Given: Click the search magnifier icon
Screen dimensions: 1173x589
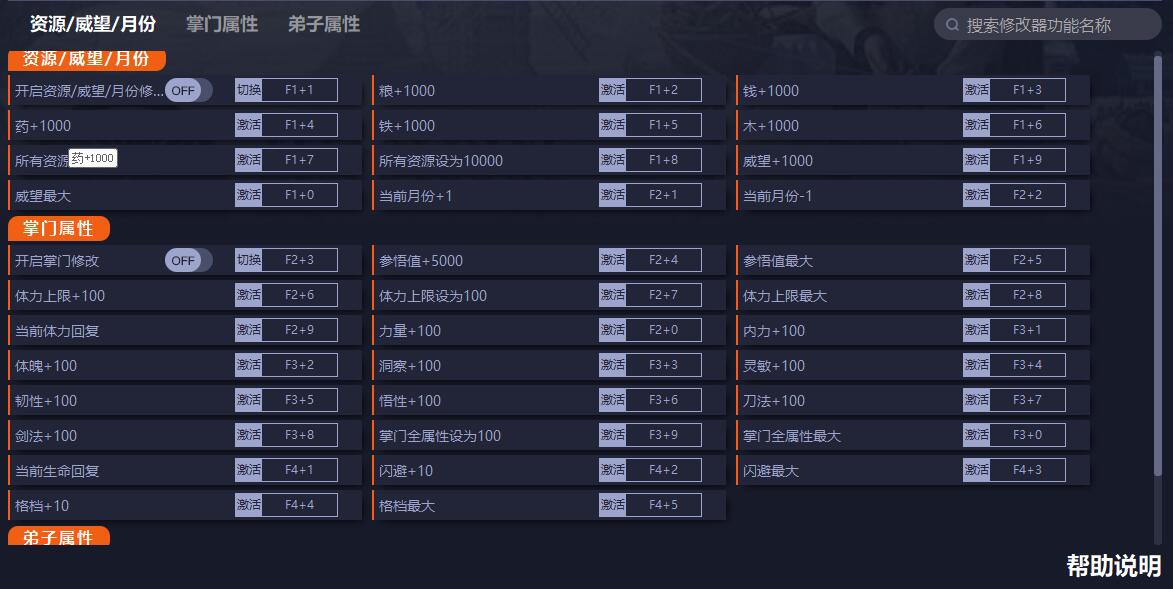Looking at the screenshot, I should pos(952,25).
